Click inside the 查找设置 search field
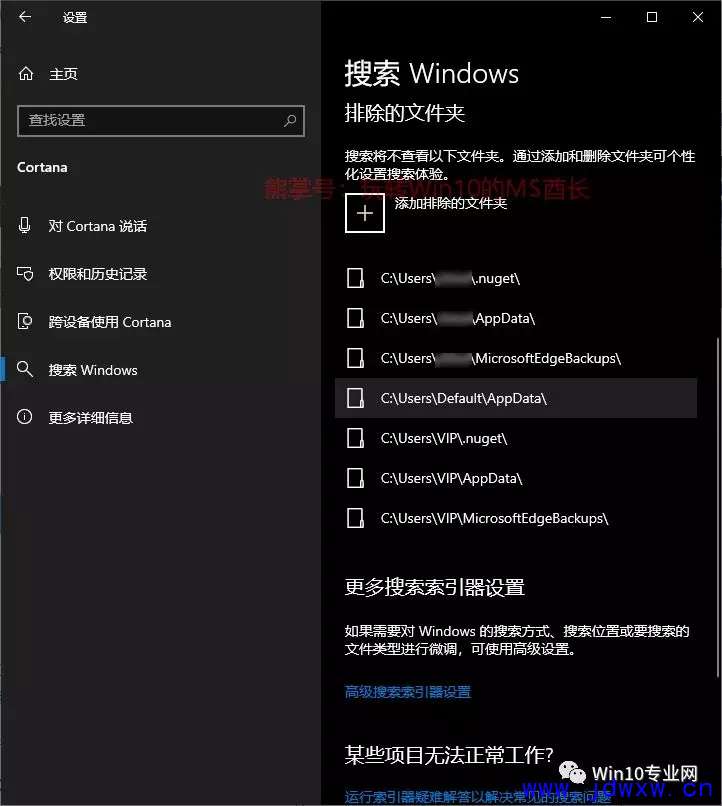722x806 pixels. [161, 121]
